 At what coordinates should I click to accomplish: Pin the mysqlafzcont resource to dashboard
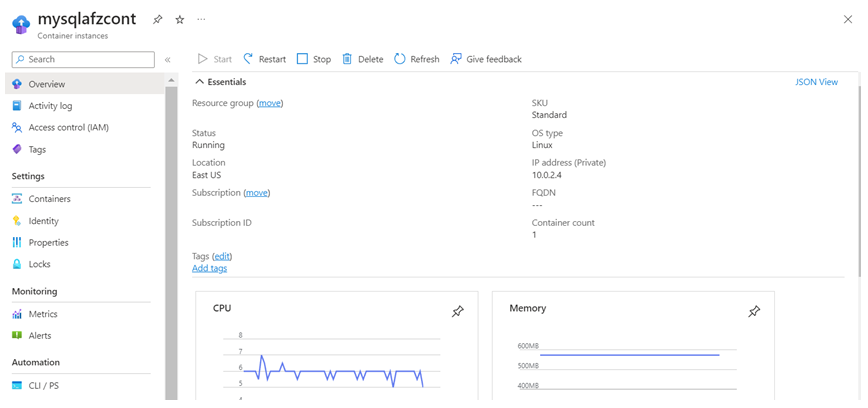[158, 20]
